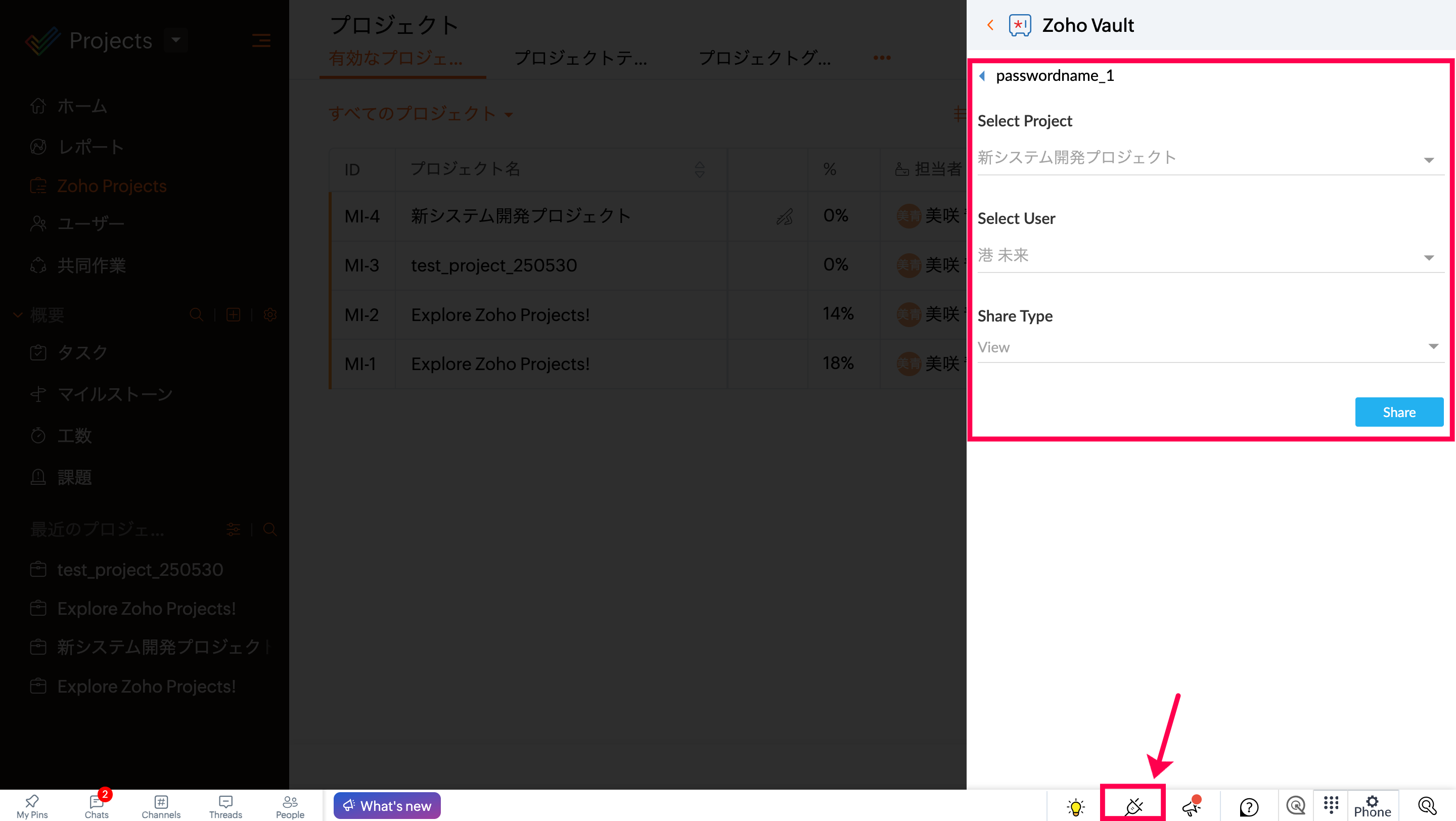Go back with Zoho Vault orange chevron
Screen dimensions: 1456x821
coord(990,25)
